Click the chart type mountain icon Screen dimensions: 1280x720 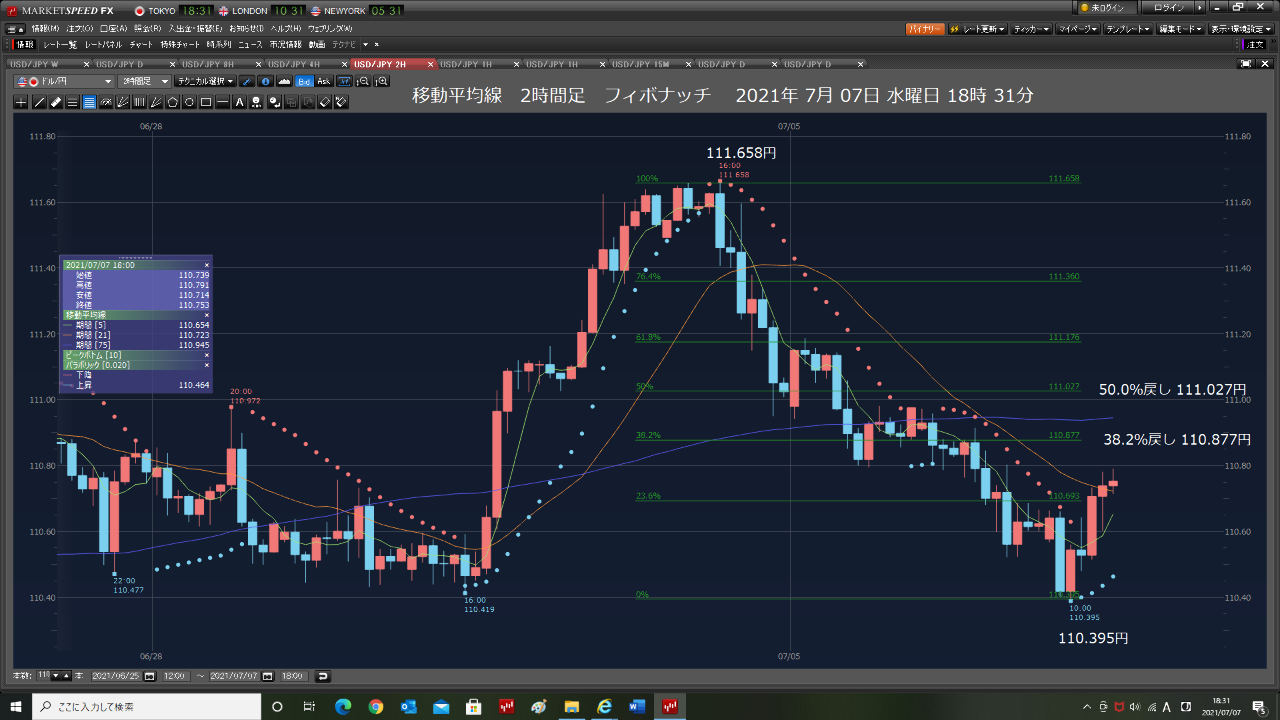(284, 81)
